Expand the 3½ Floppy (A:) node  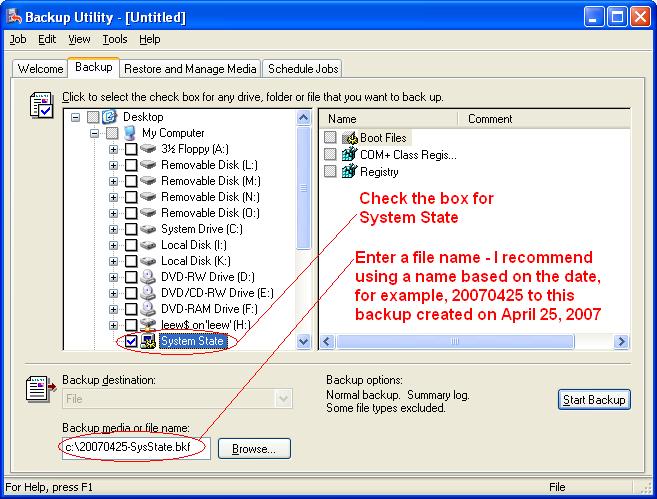pos(114,149)
